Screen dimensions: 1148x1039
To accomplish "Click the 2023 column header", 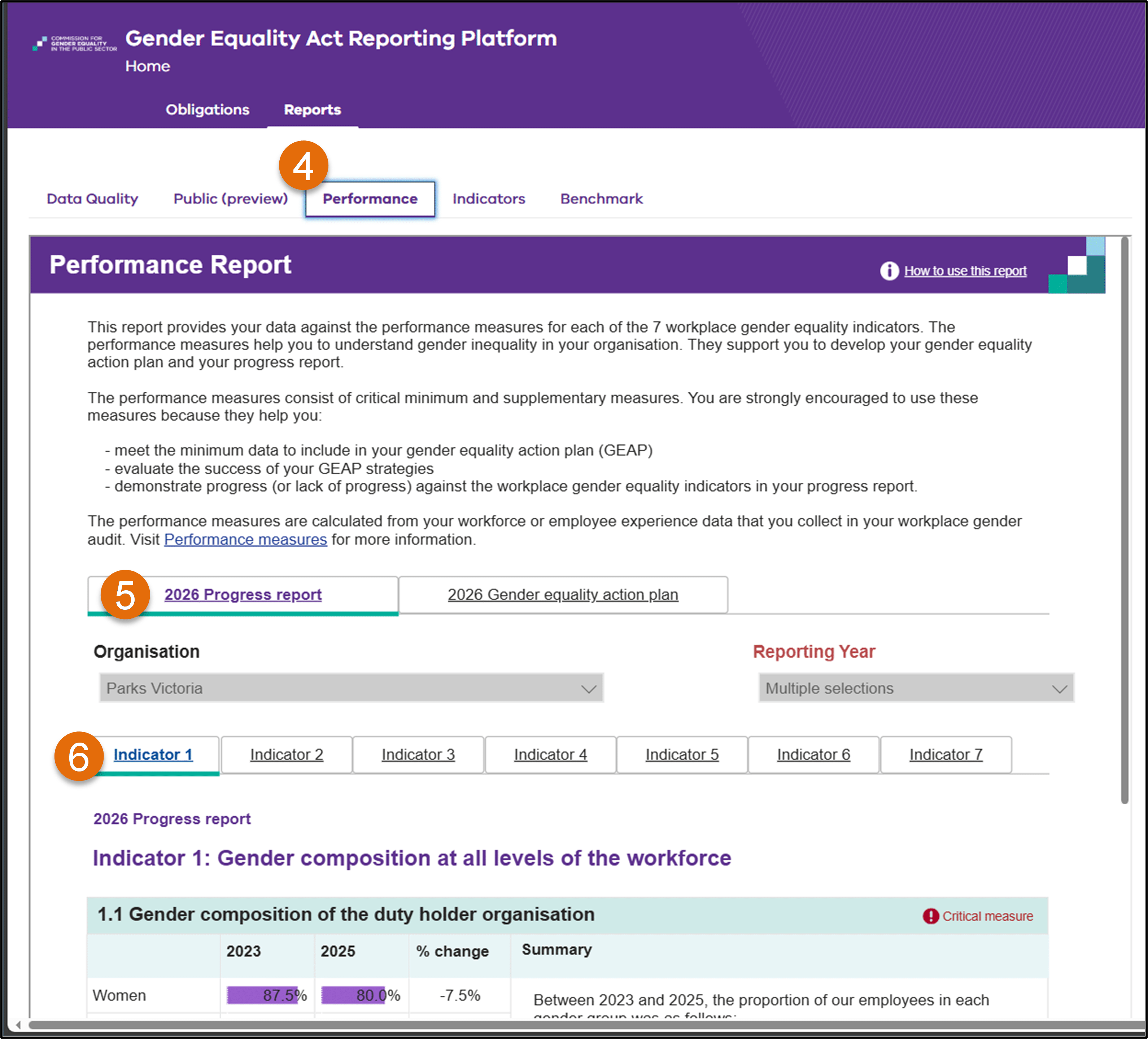I will pyautogui.click(x=243, y=951).
